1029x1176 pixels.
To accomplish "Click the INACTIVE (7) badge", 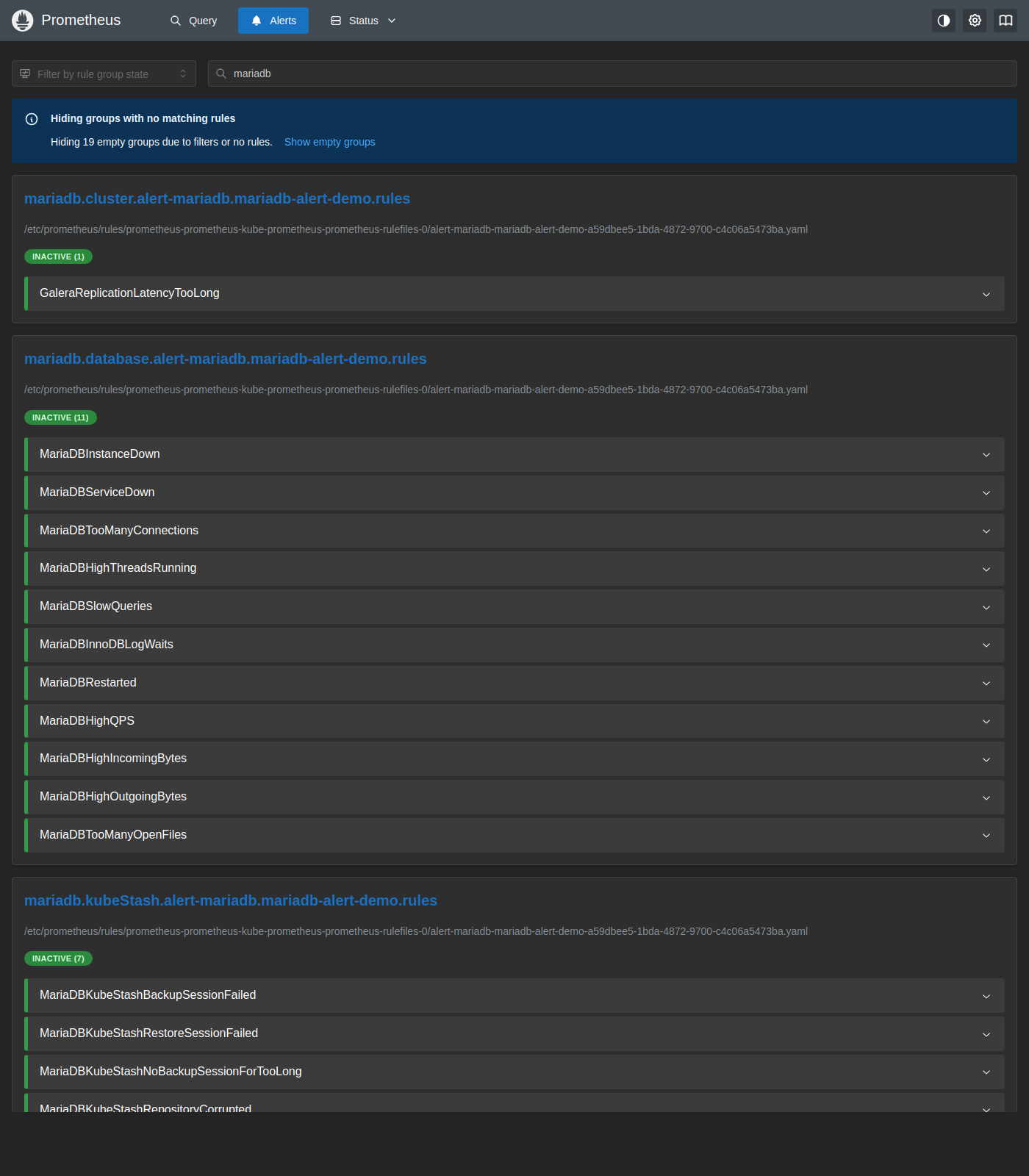I will [x=58, y=958].
